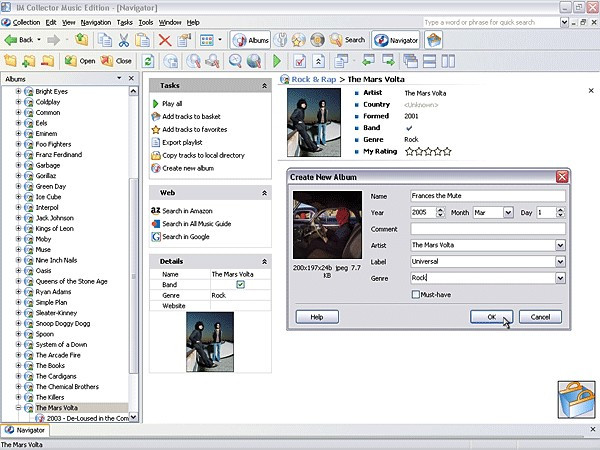Screen dimensions: 600x450
Task: Click Year spinner up arrow
Action: (440, 210)
